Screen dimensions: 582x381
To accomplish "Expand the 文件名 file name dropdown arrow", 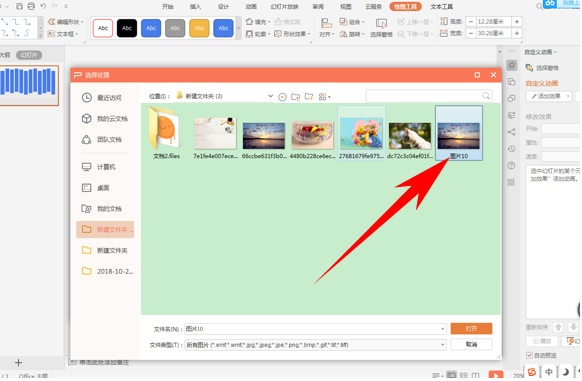I will (x=442, y=329).
